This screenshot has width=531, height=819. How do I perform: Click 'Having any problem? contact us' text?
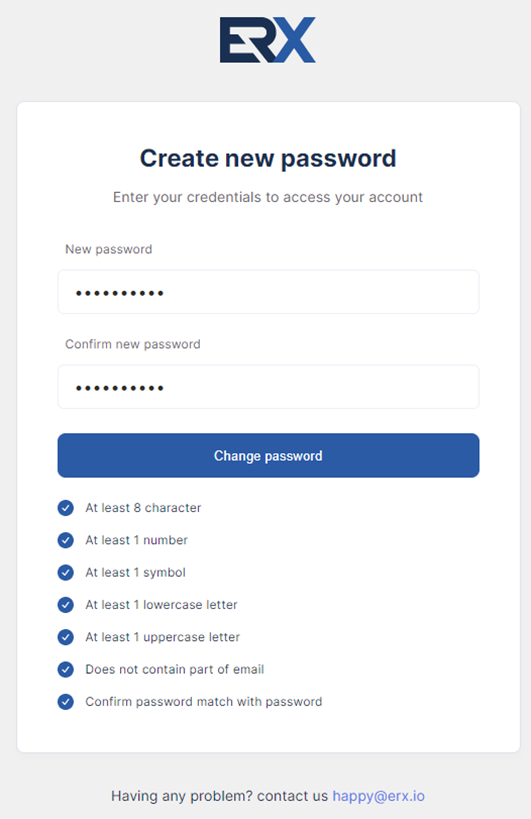click(219, 796)
